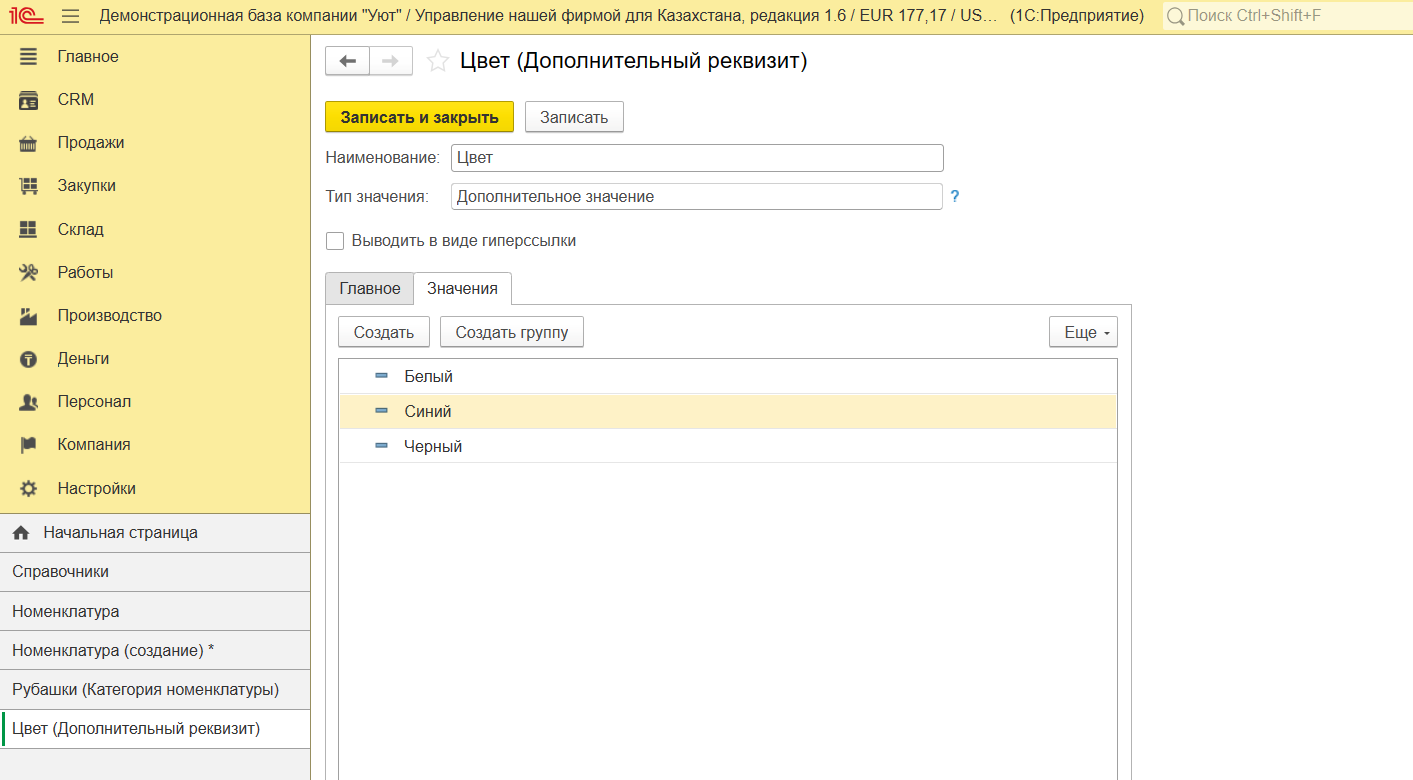Select the Черный value row
Image resolution: width=1413 pixels, height=780 pixels.
(x=433, y=446)
